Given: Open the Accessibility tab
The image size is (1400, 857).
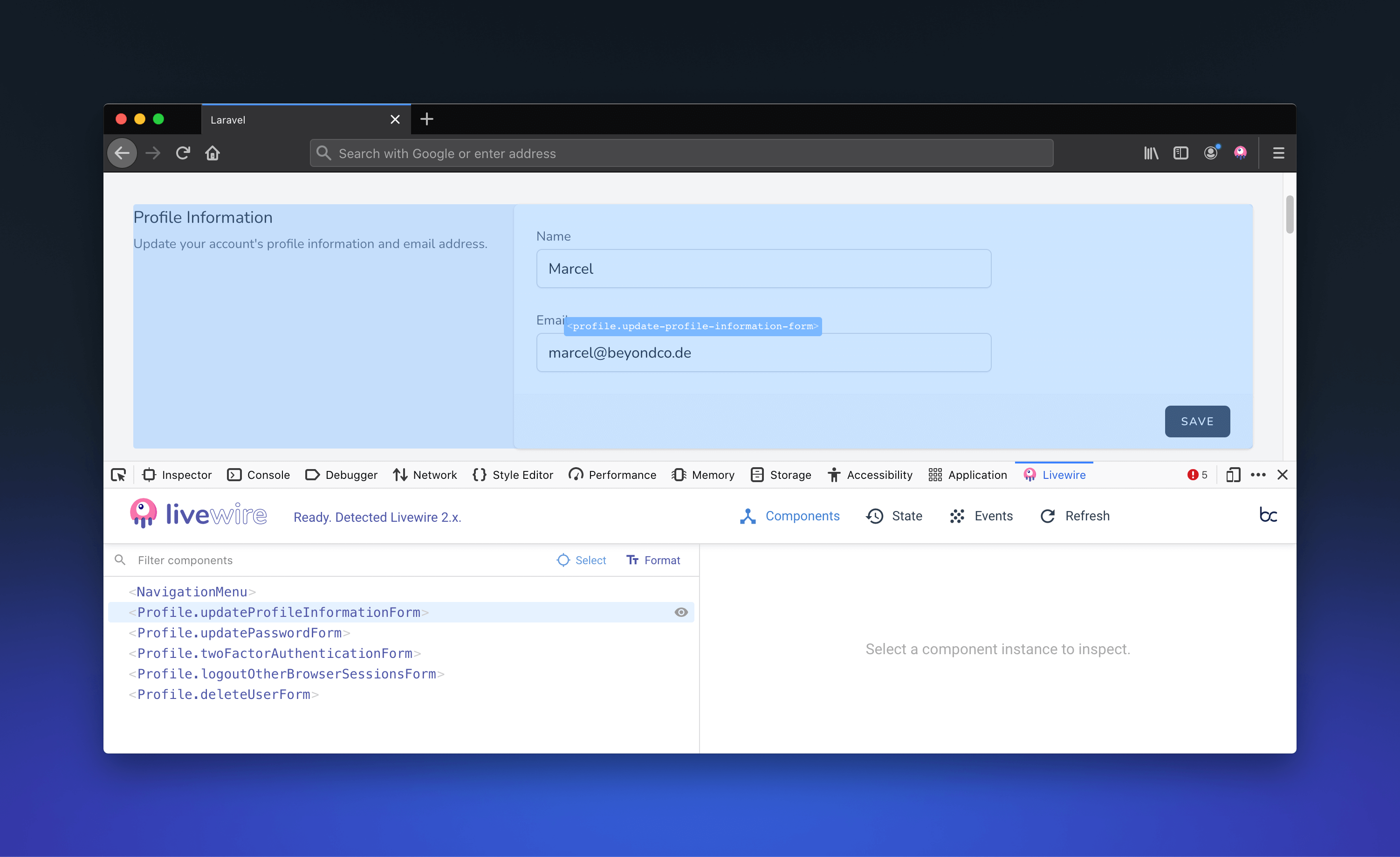Looking at the screenshot, I should coord(870,475).
